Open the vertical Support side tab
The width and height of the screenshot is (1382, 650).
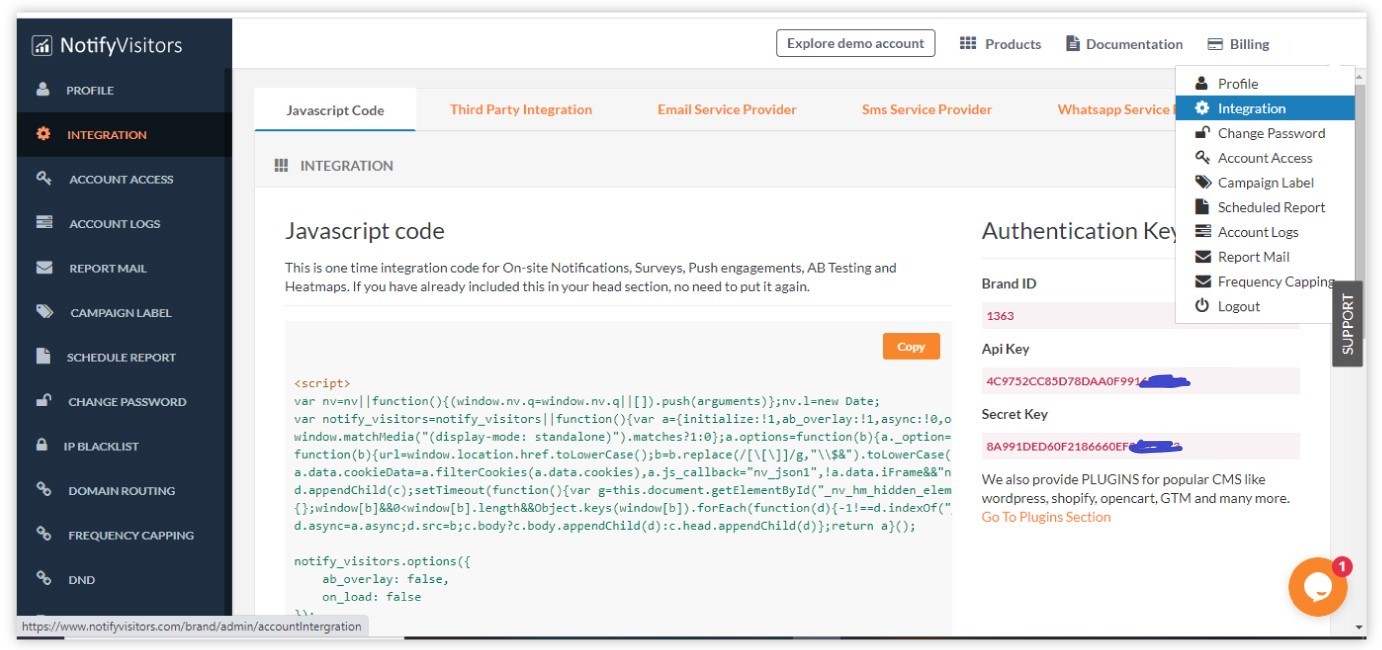click(x=1347, y=324)
